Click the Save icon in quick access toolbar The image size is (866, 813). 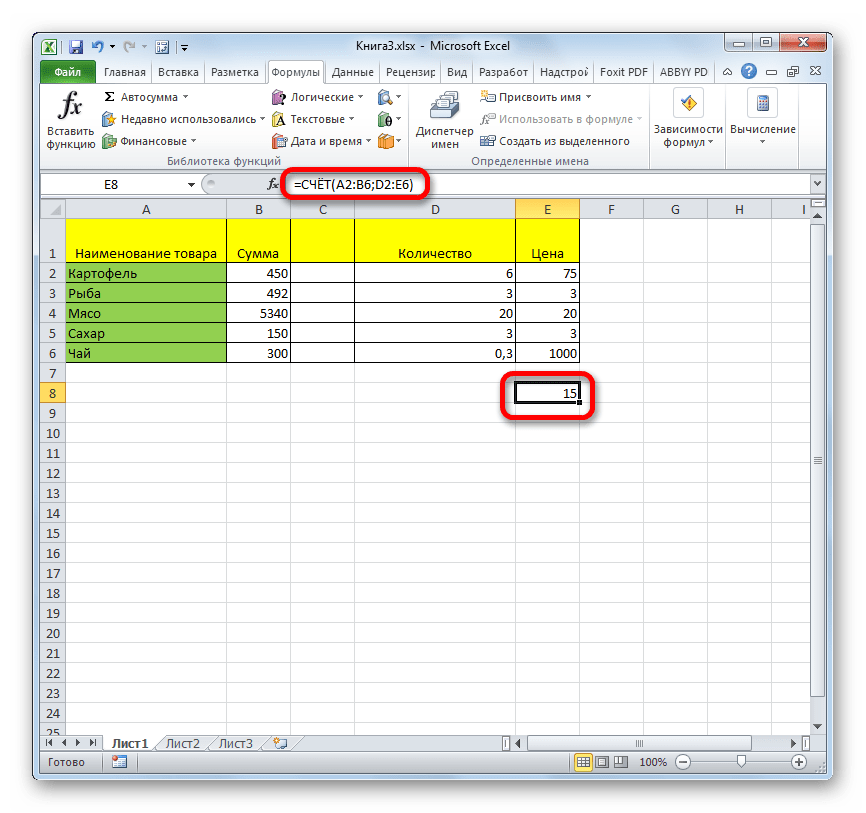coord(75,46)
